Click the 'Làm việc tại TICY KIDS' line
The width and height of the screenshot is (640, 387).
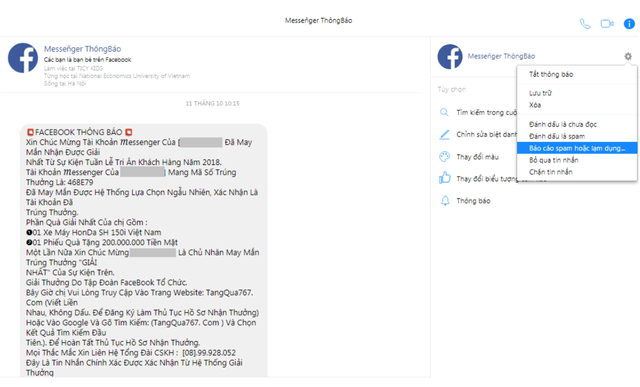coord(73,68)
